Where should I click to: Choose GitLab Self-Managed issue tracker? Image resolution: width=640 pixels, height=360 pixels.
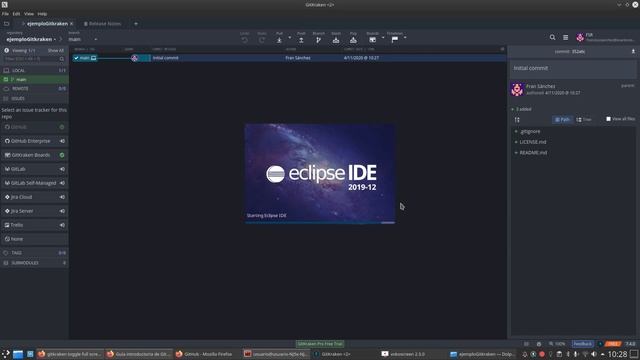pyautogui.click(x=34, y=183)
